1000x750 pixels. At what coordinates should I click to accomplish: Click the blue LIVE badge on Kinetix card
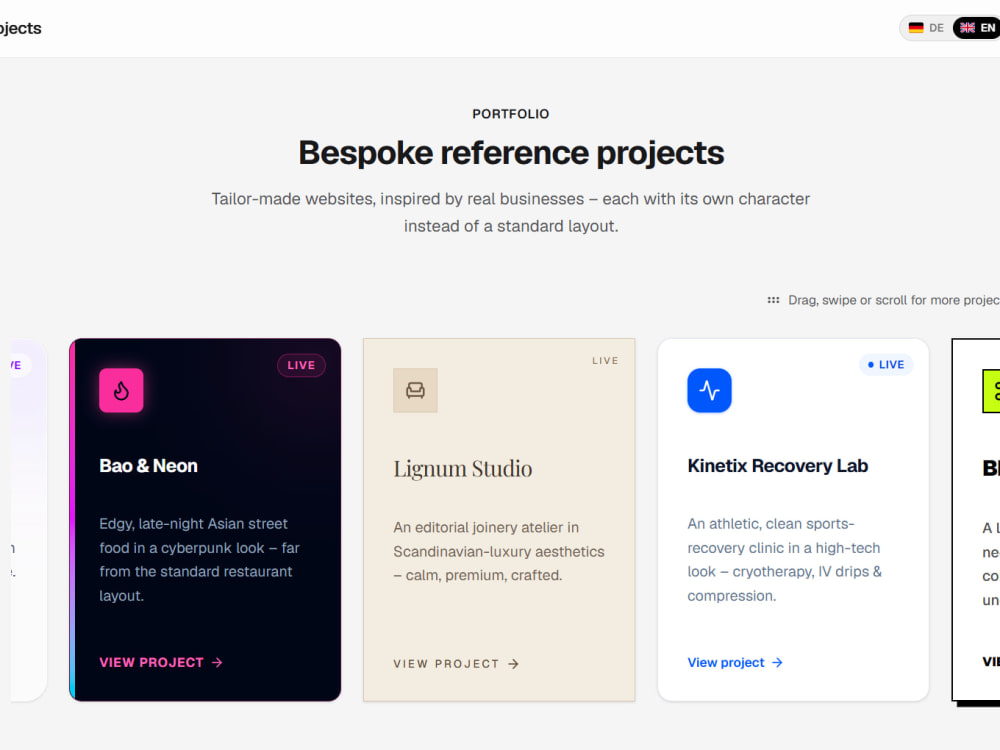(x=886, y=365)
